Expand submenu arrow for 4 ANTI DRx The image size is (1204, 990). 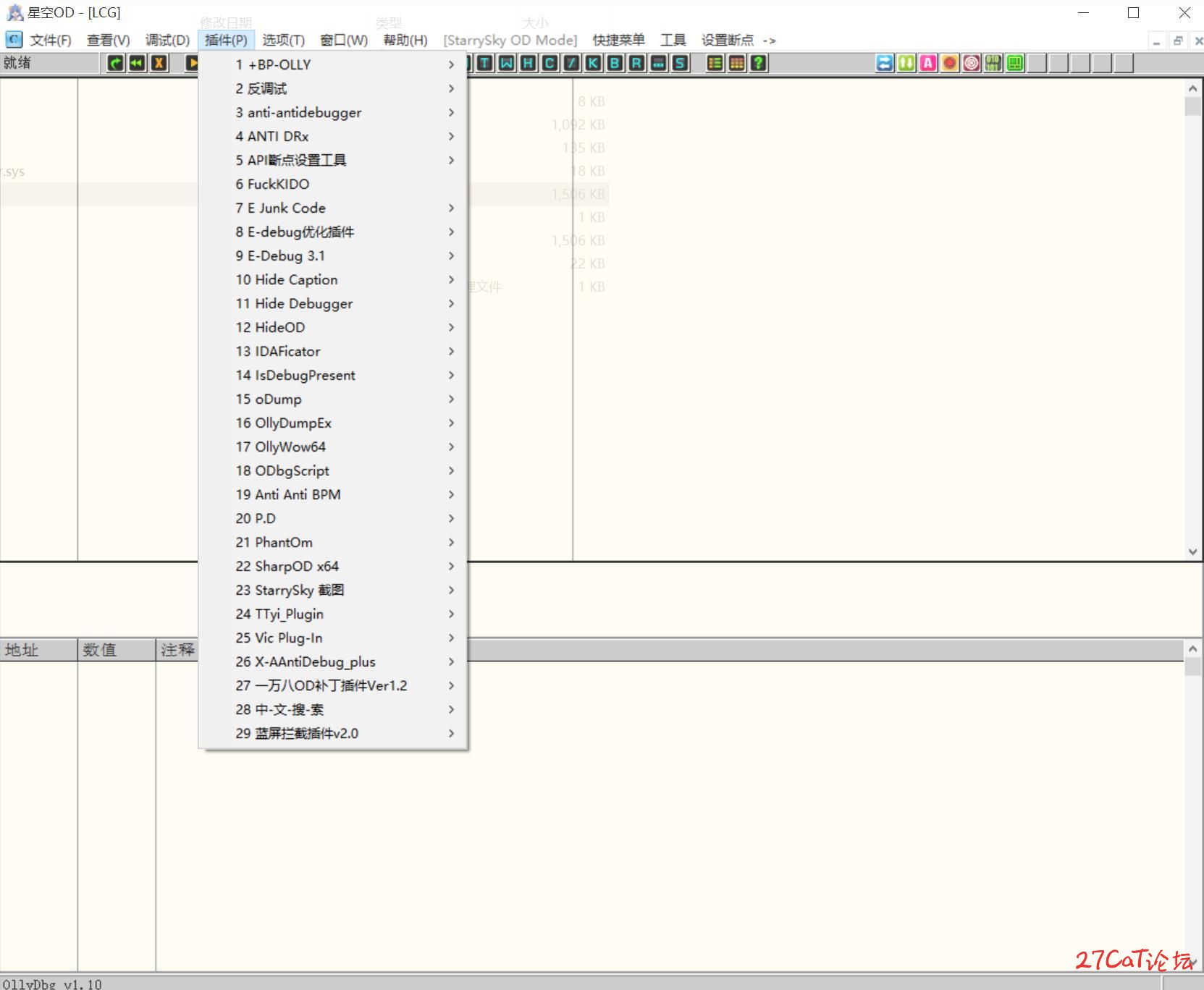451,136
